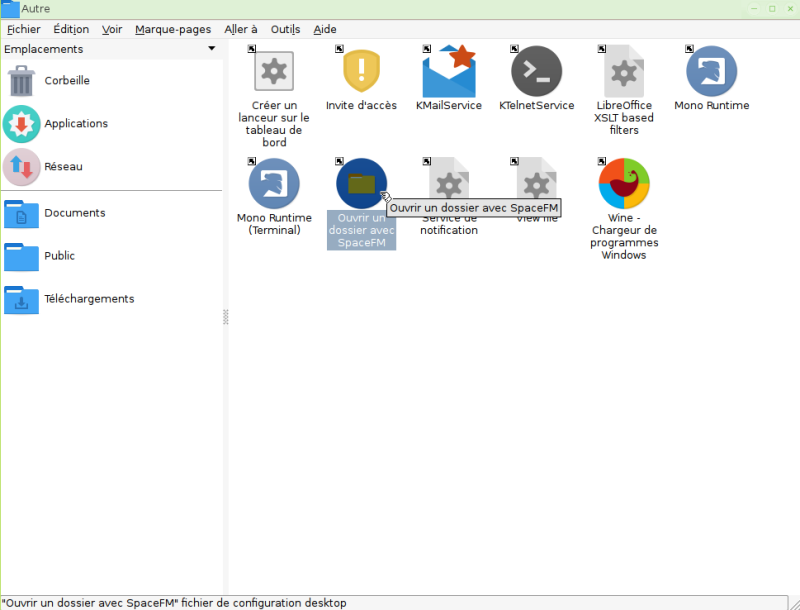800x610 pixels.
Task: Select the 'Créer un lanceur' gear icon
Action: tap(274, 71)
